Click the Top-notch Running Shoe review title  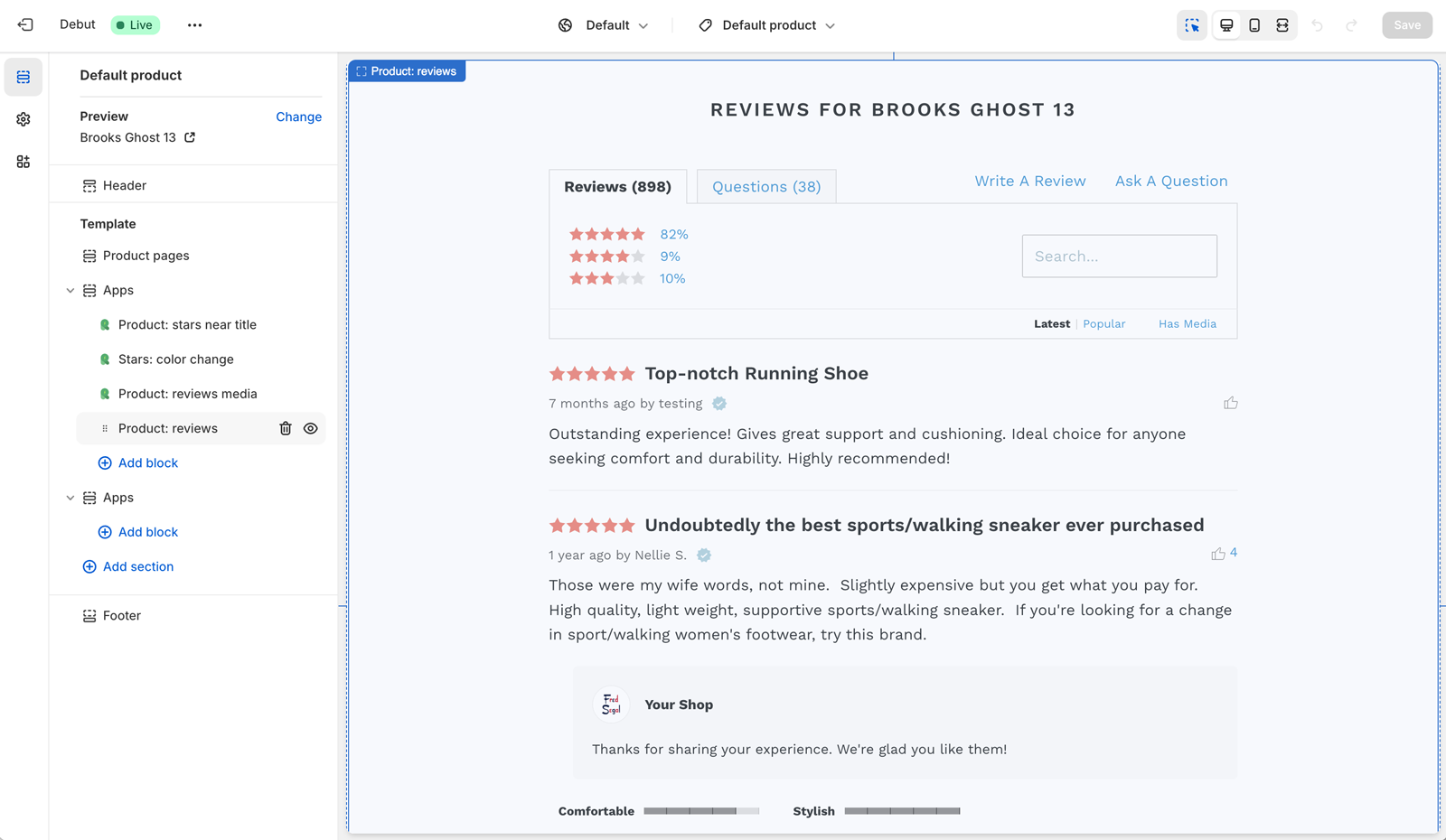tap(756, 374)
